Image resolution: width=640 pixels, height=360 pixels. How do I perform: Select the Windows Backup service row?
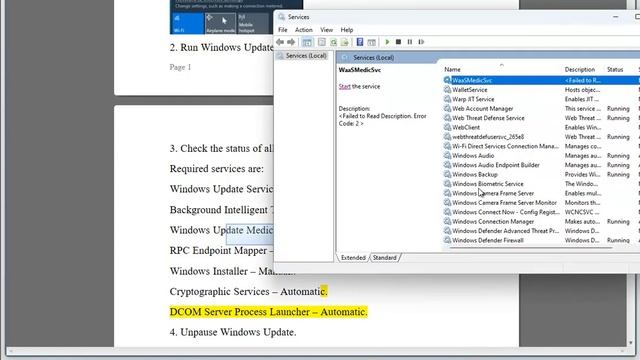point(541,174)
